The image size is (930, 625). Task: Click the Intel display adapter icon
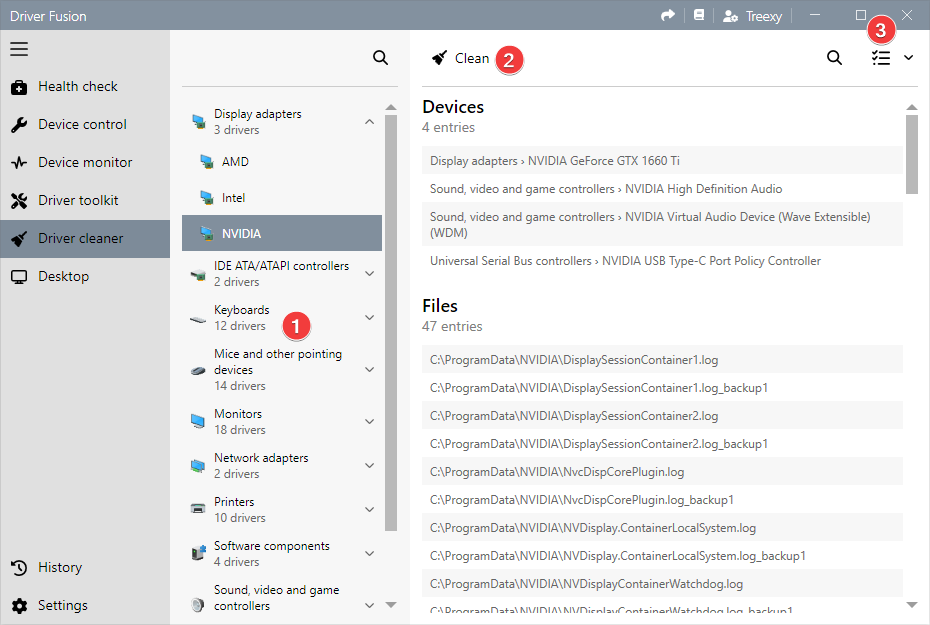206,197
